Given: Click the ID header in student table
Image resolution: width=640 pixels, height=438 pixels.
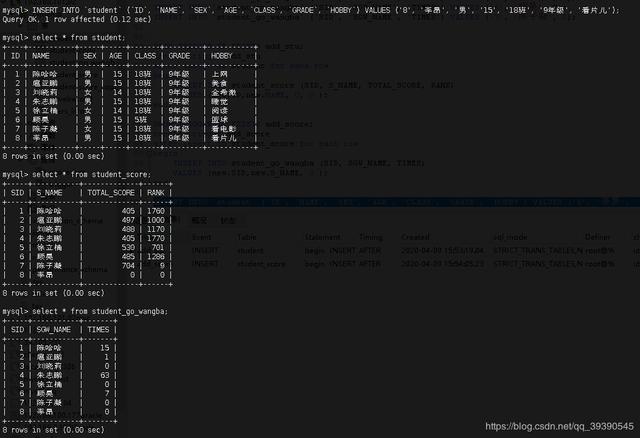Looking at the screenshot, I should (x=16, y=56).
